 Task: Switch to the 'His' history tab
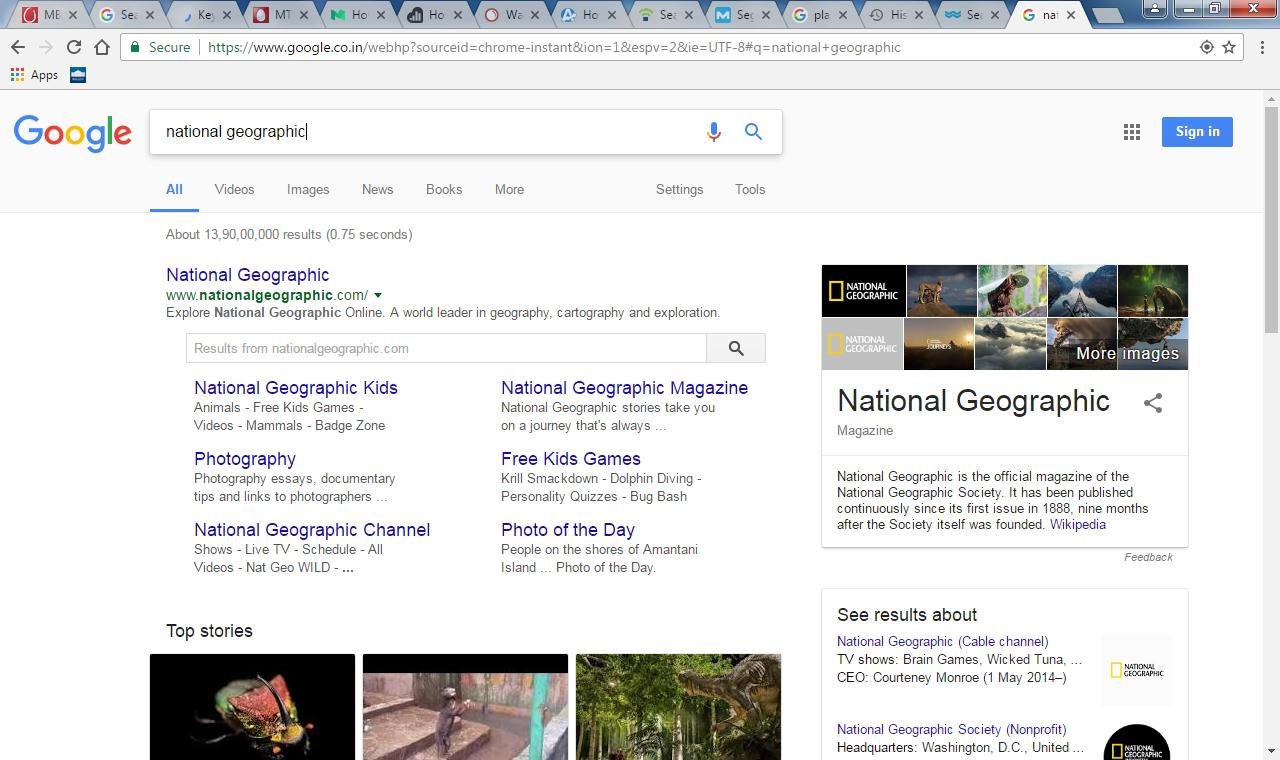pyautogui.click(x=896, y=15)
